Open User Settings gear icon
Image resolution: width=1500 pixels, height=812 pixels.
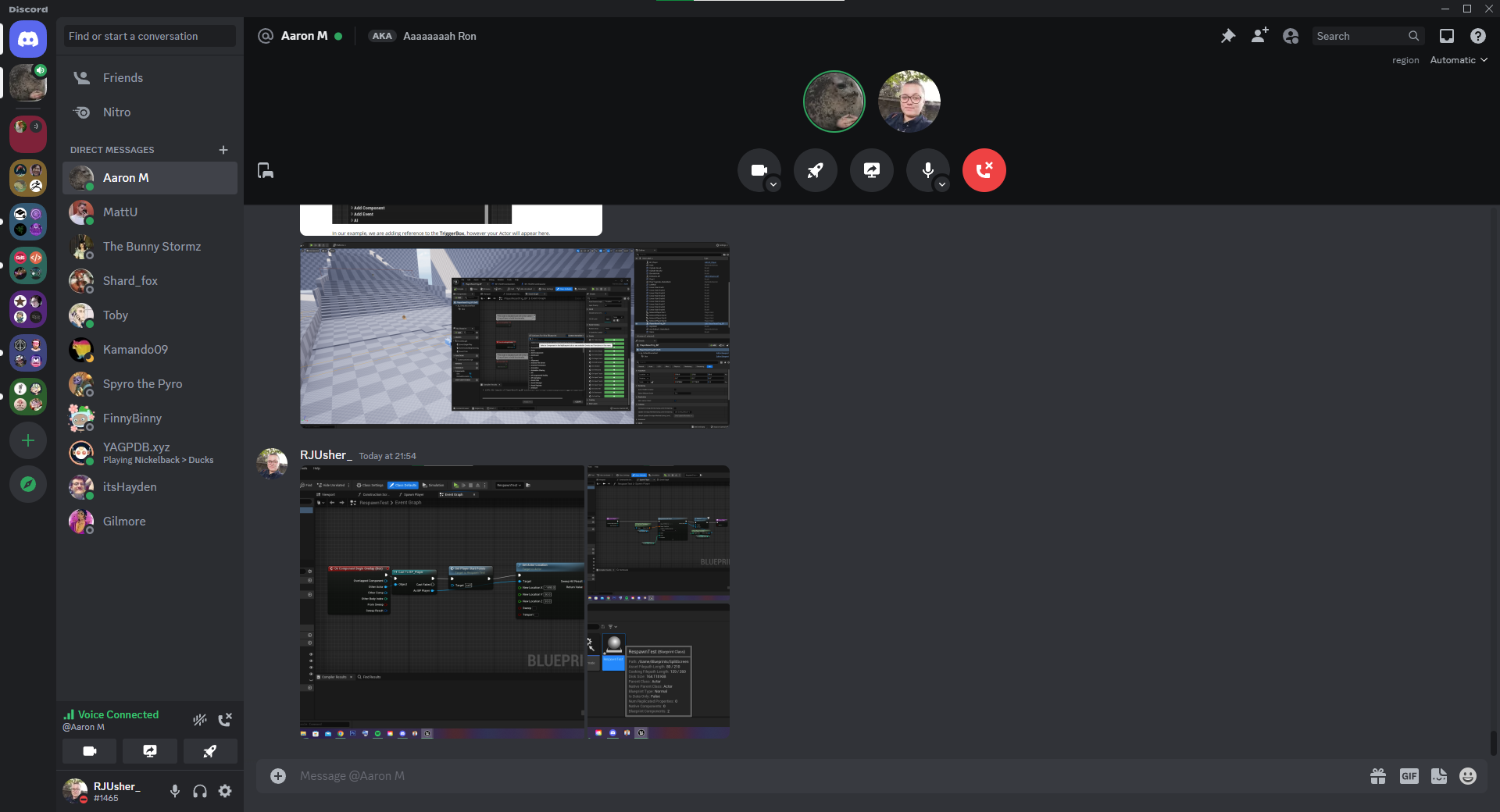pyautogui.click(x=225, y=791)
